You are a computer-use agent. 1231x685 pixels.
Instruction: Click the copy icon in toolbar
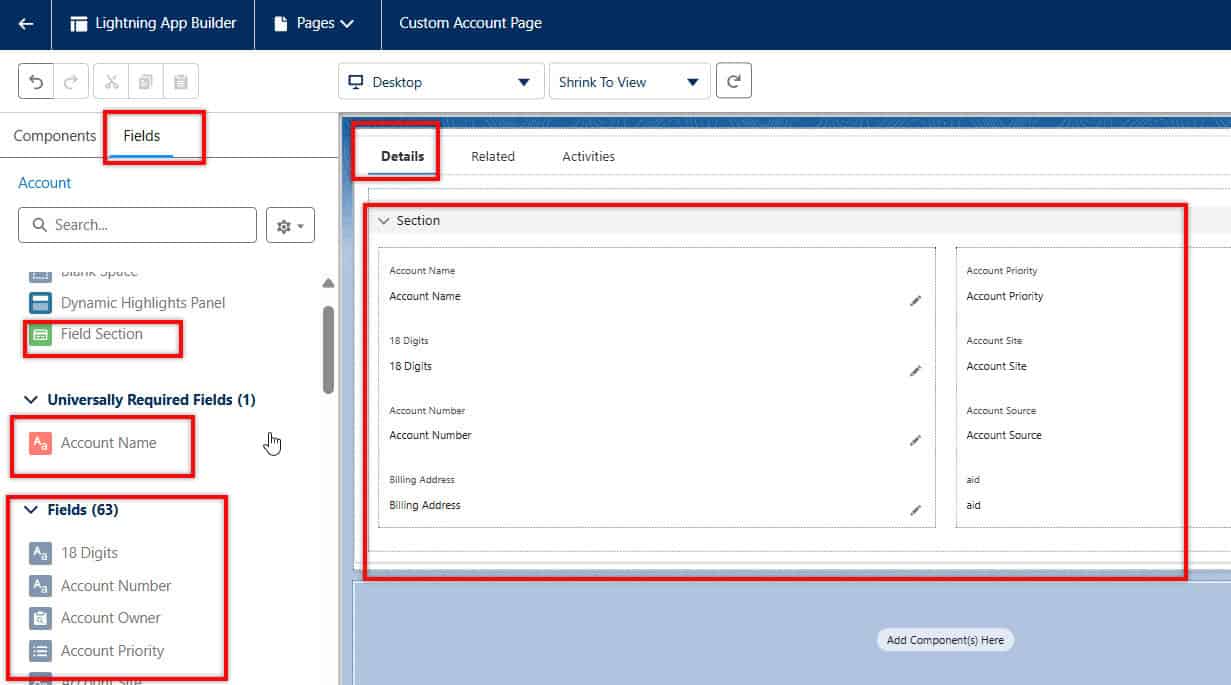click(x=146, y=82)
